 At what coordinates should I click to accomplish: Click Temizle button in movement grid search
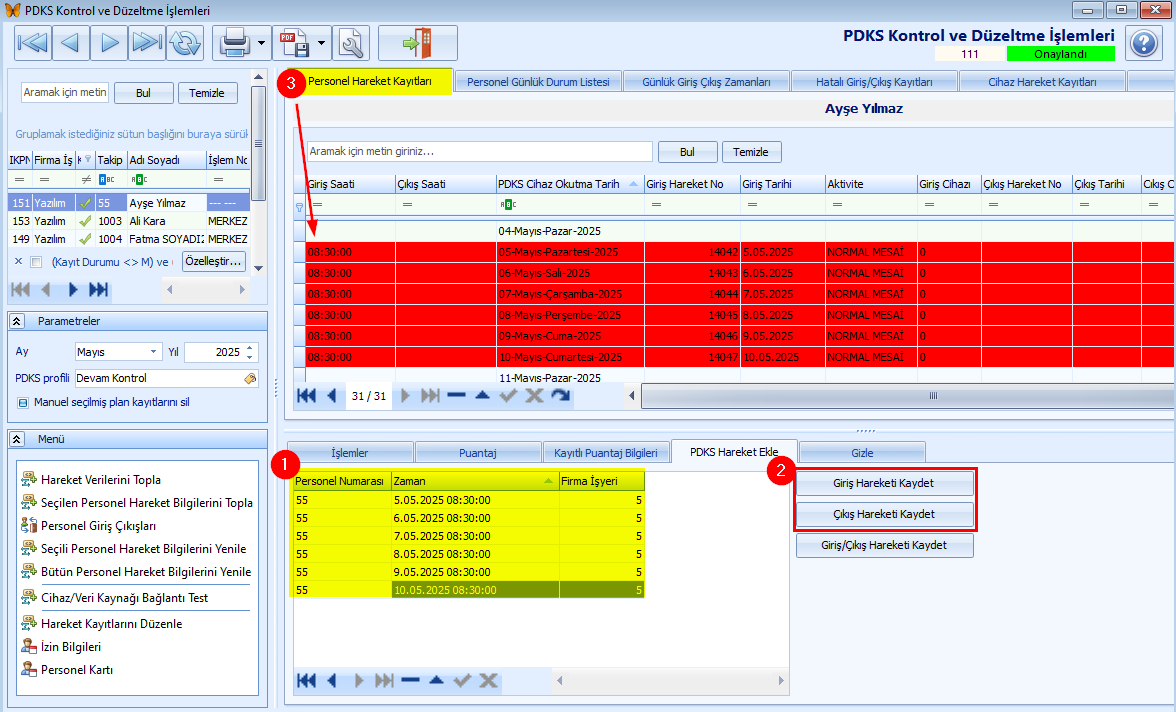[751, 152]
